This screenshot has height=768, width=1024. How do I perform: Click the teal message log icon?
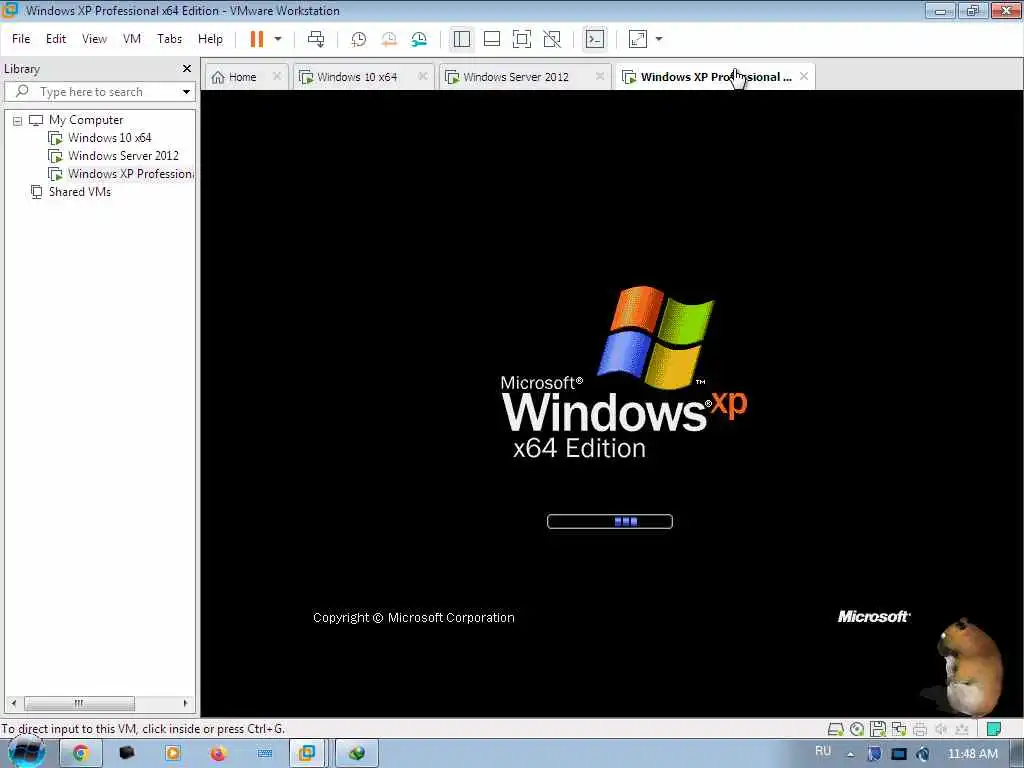993,729
